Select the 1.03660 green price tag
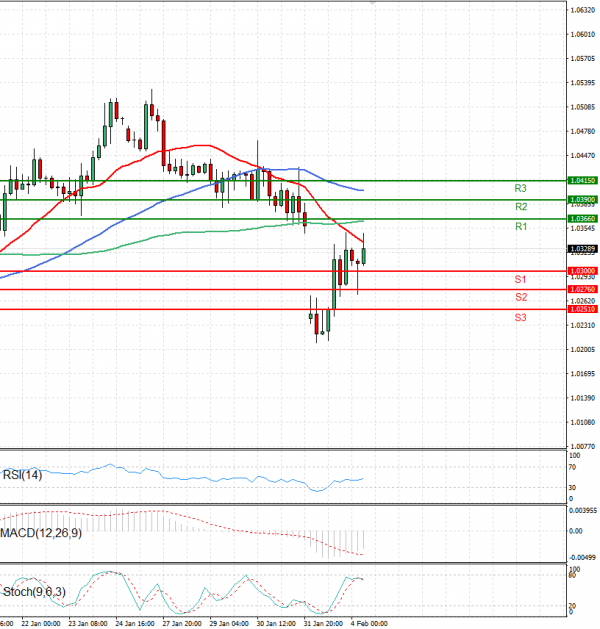 click(x=583, y=219)
